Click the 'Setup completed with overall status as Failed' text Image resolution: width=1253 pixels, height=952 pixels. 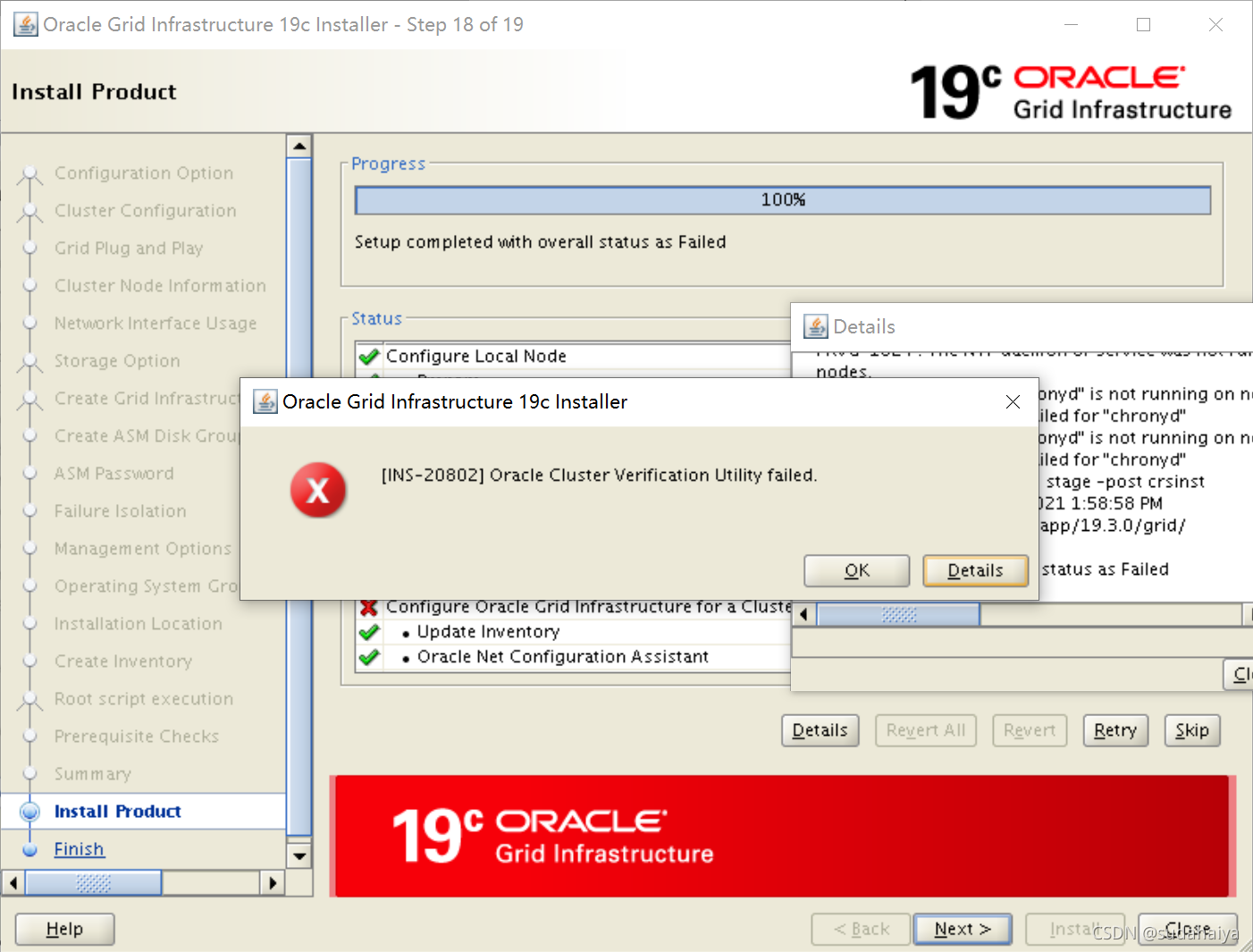click(540, 242)
